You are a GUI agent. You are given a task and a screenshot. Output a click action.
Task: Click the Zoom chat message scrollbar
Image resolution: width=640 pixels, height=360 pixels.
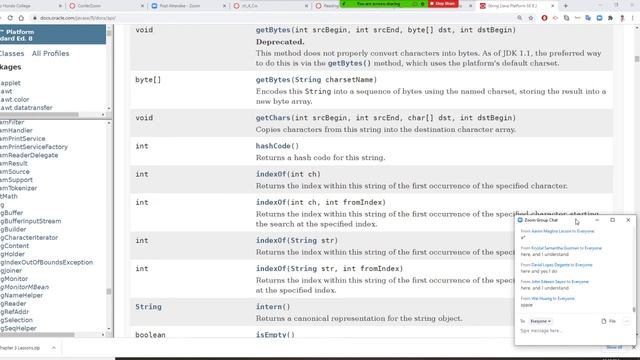point(634,309)
